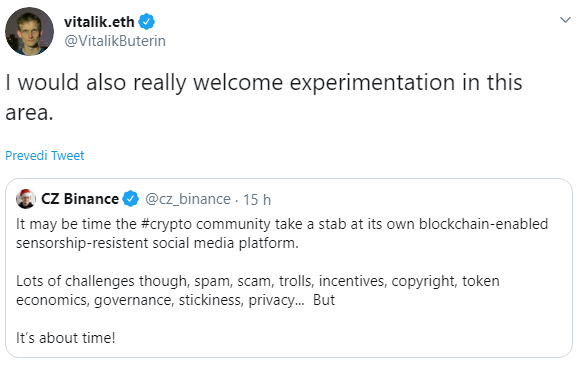Click the Prevedi Tweet translate link
This screenshot has height=373, width=582.
coord(45,155)
